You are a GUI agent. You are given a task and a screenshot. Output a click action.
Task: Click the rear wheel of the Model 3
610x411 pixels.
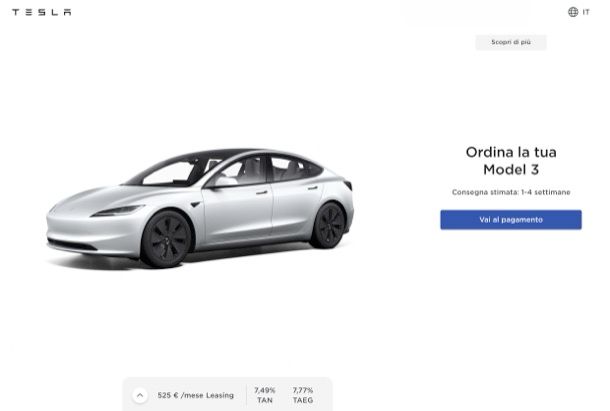click(x=329, y=225)
